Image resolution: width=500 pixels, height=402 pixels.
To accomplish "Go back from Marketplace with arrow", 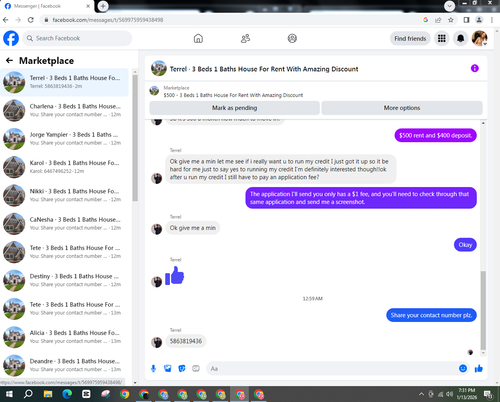I will pyautogui.click(x=9, y=61).
